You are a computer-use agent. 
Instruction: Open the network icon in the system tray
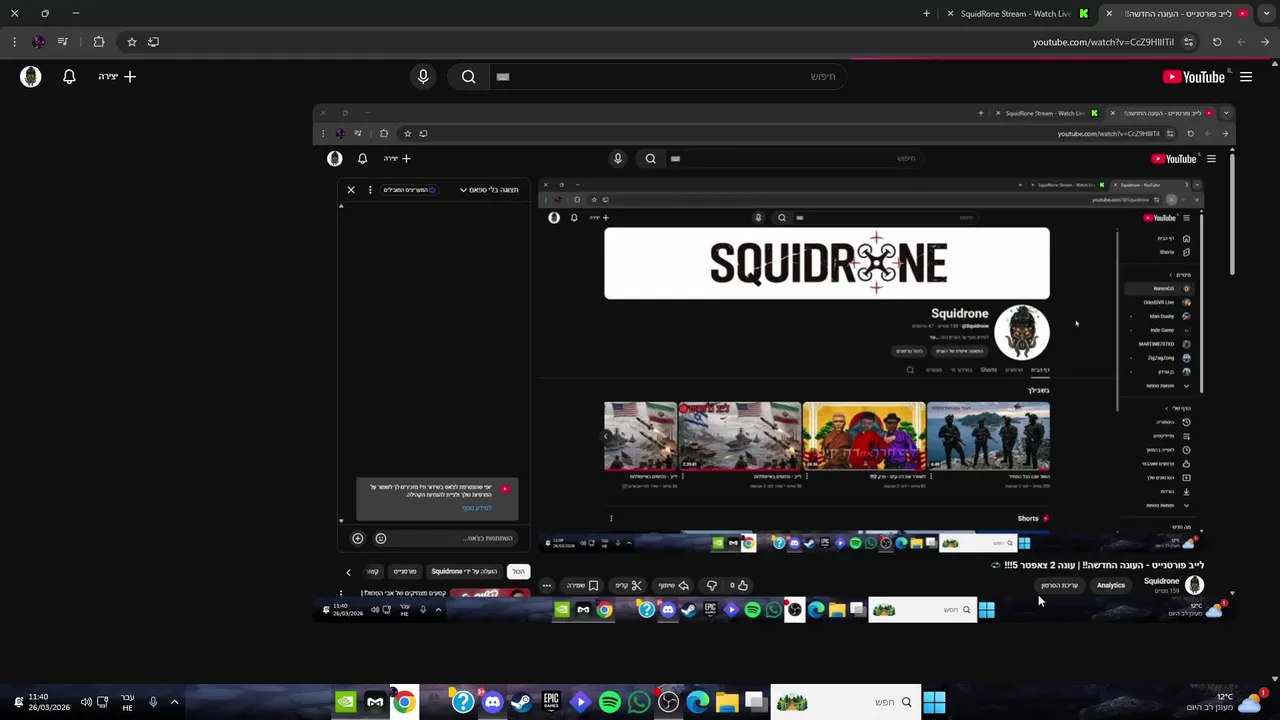point(103,702)
